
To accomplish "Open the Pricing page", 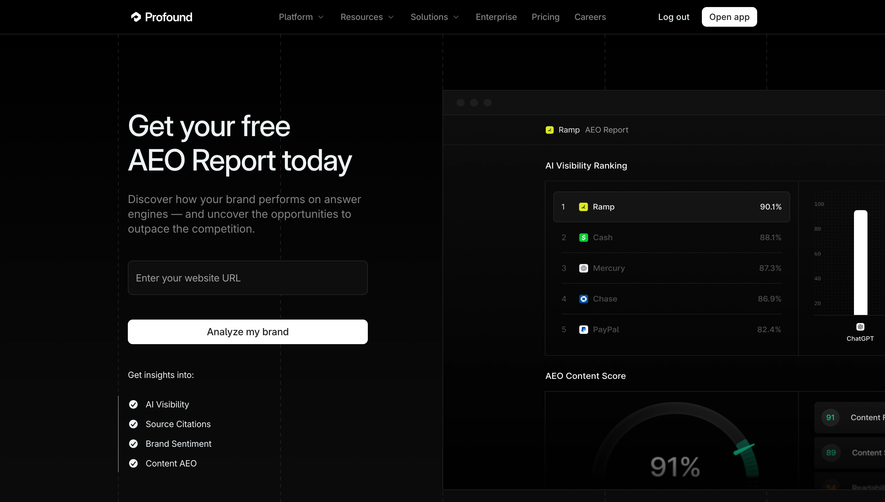I will tap(545, 17).
